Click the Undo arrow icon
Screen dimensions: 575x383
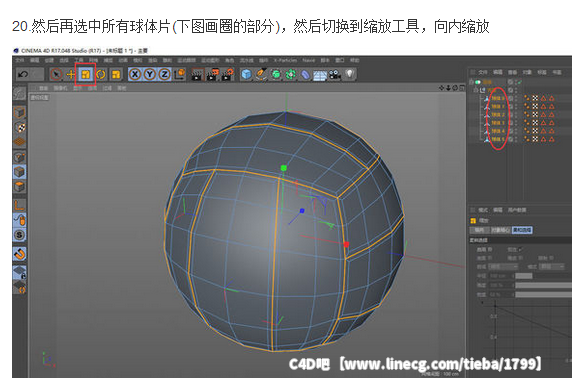point(23,74)
